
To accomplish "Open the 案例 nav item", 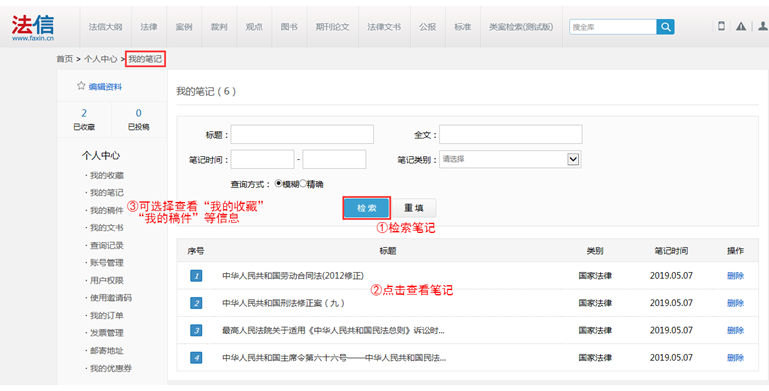I will (x=184, y=27).
